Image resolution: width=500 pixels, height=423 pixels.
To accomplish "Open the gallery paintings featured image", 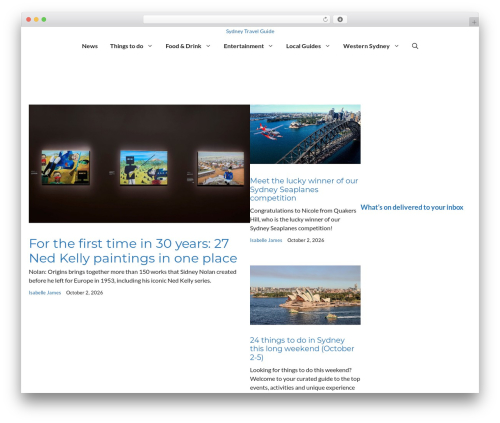I will (x=139, y=164).
